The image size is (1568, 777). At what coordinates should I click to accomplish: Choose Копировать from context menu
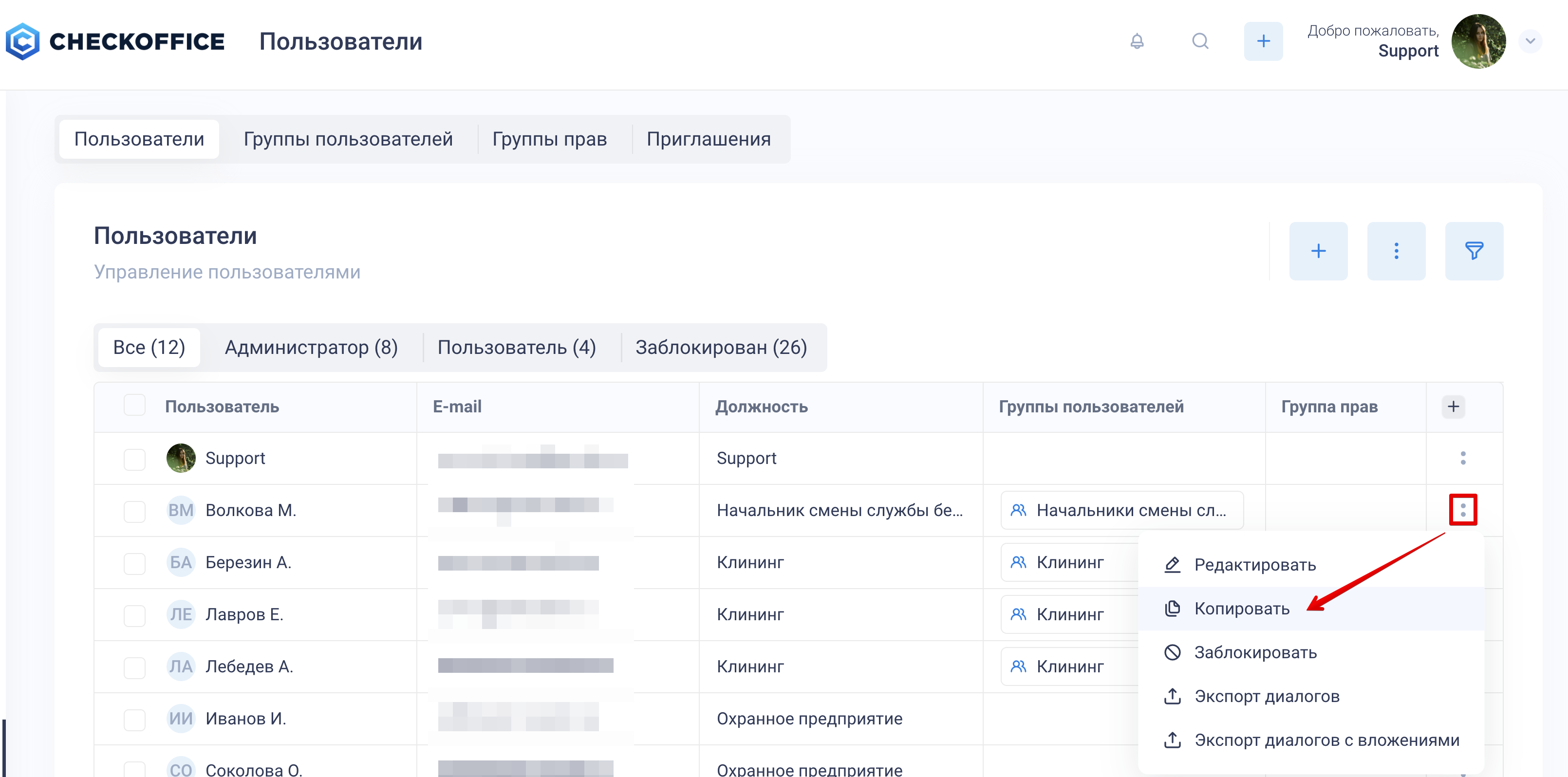1241,609
